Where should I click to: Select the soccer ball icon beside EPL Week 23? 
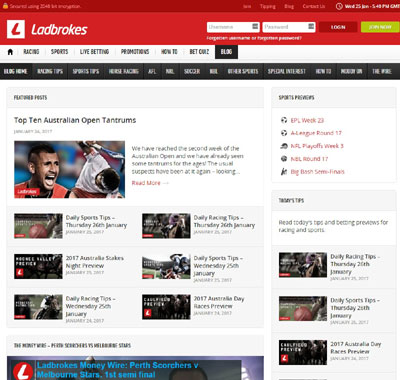284,120
